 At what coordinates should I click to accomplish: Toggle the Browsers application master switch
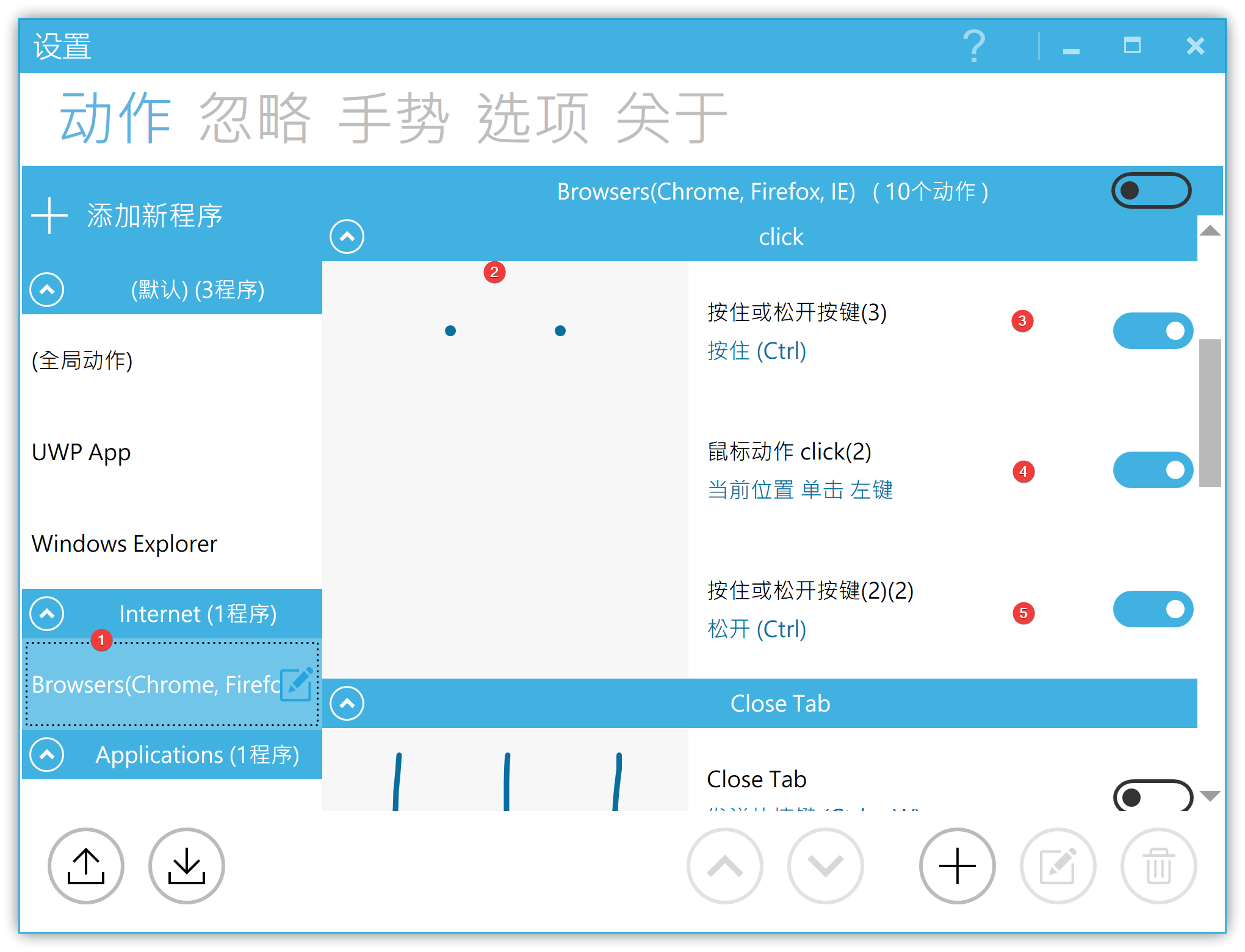[1151, 190]
